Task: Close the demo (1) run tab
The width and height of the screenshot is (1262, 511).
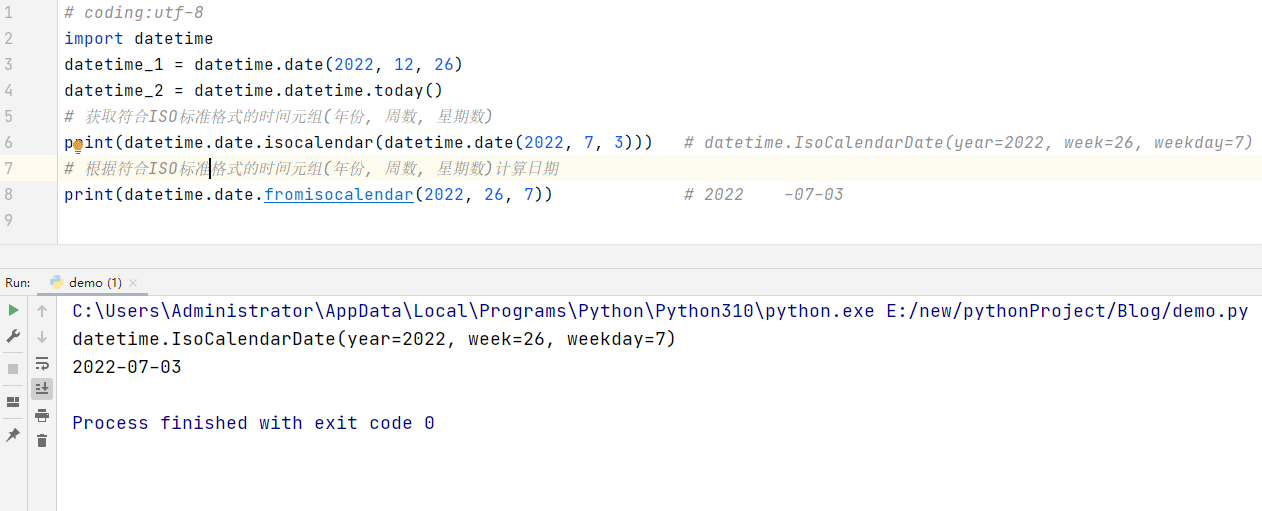Action: [134, 283]
